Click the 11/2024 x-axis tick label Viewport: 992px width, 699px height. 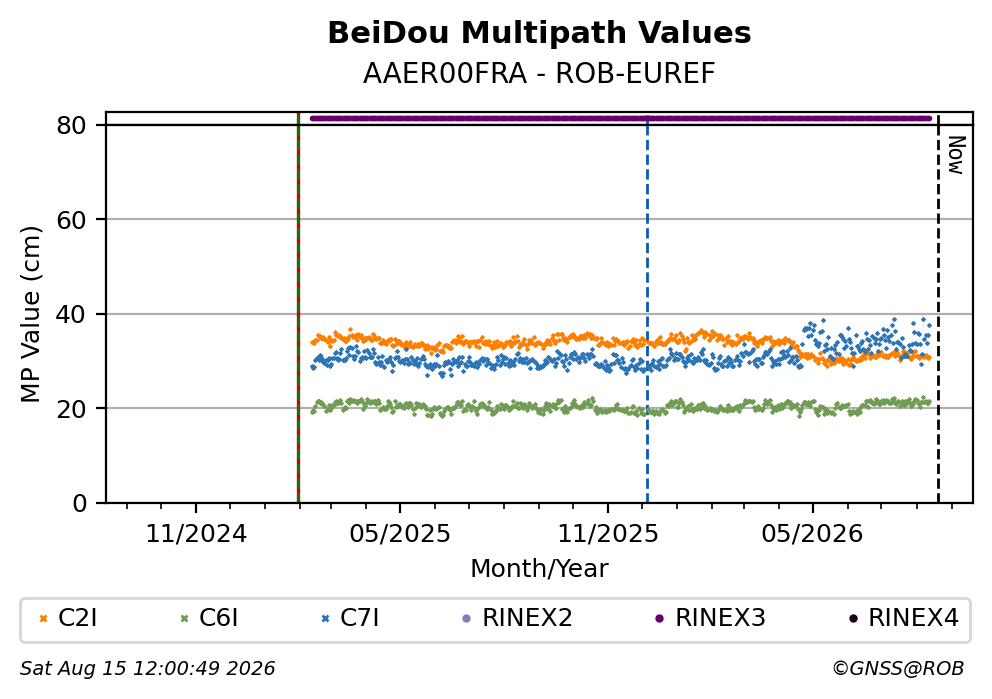(x=196, y=535)
